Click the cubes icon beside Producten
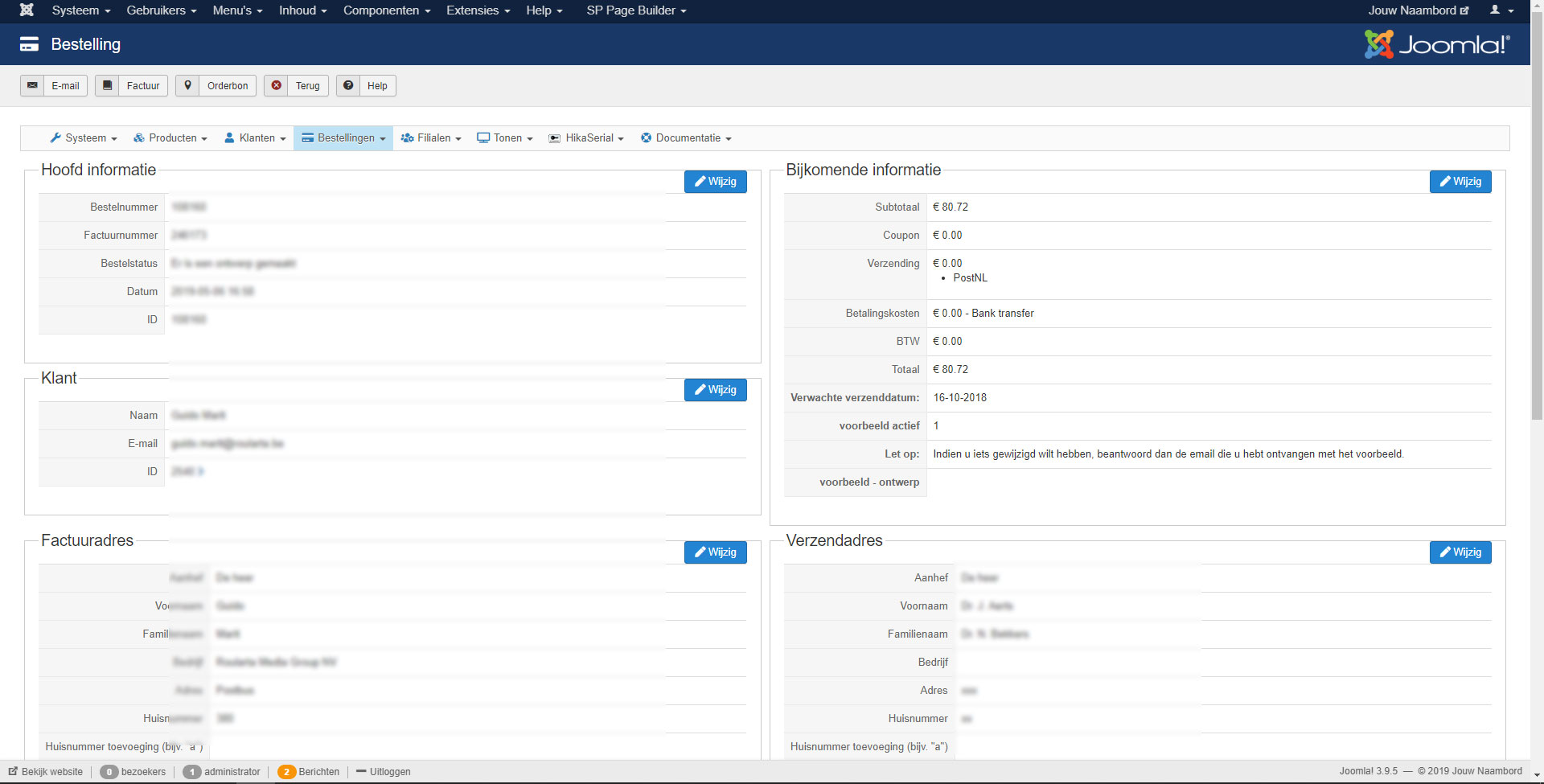 pyautogui.click(x=139, y=138)
